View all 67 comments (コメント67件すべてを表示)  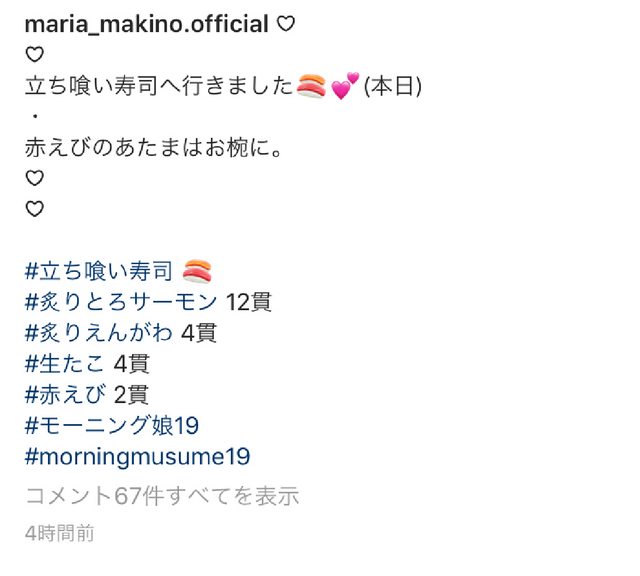click(162, 496)
